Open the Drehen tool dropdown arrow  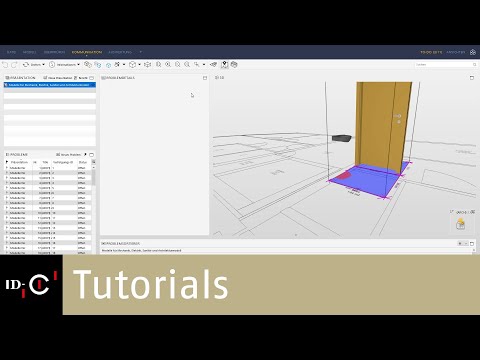tap(44, 64)
